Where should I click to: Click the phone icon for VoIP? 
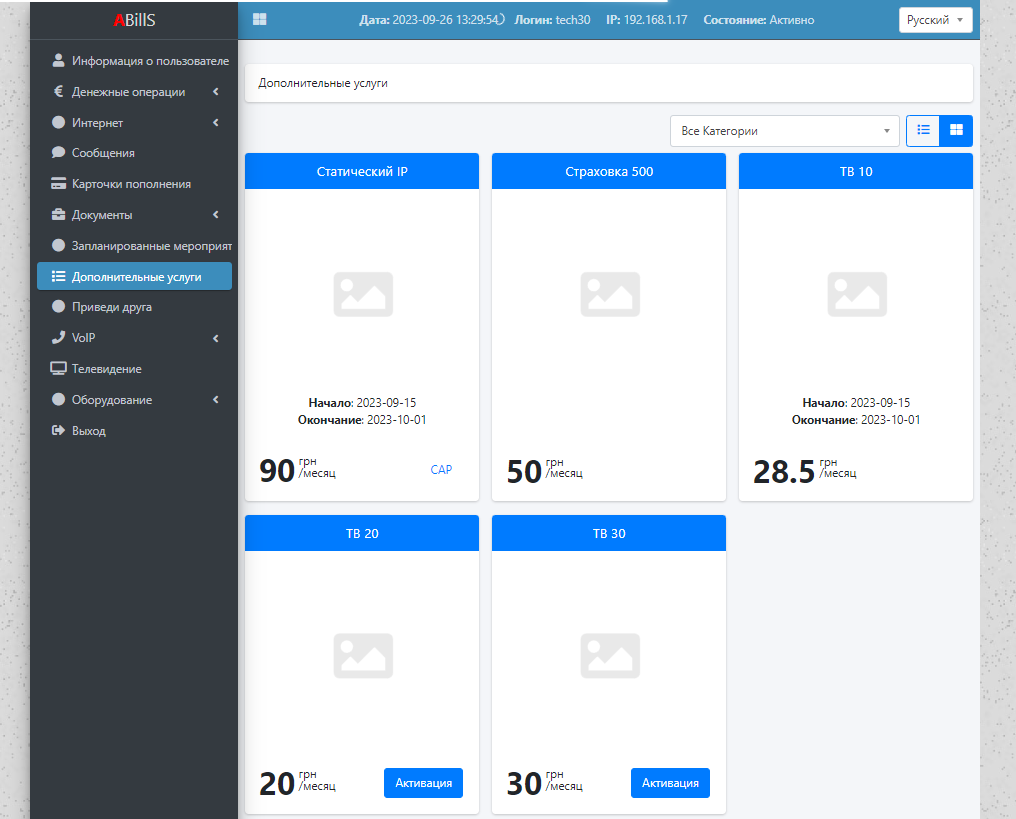pyautogui.click(x=58, y=338)
